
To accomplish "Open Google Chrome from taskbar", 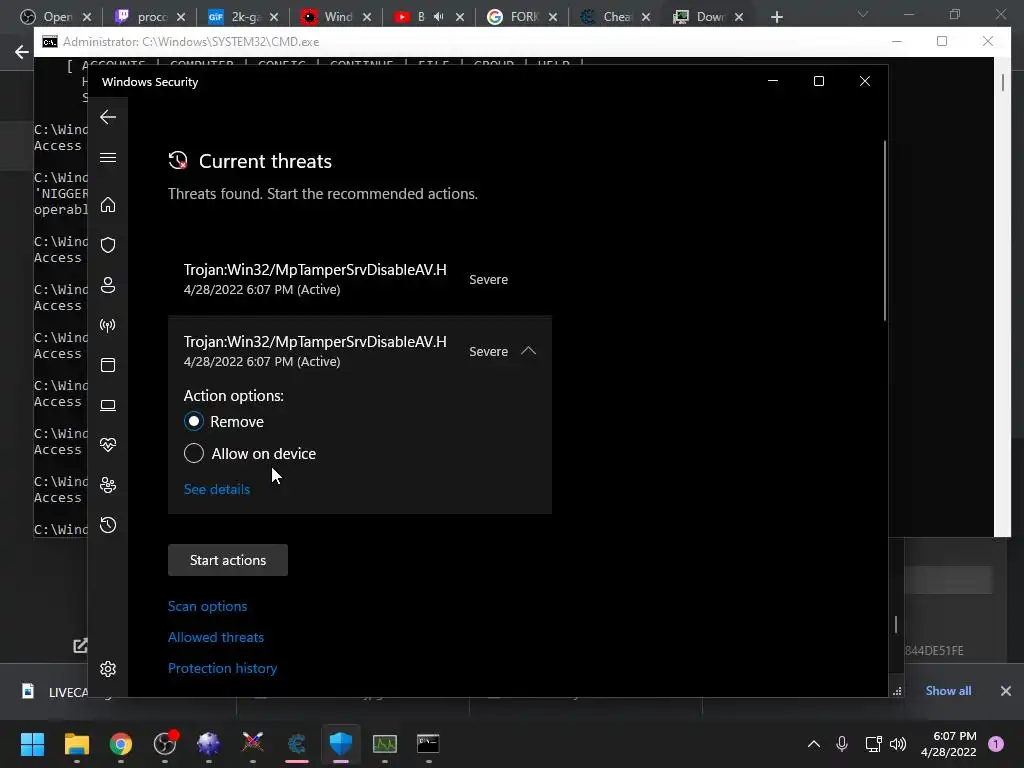I will click(121, 744).
